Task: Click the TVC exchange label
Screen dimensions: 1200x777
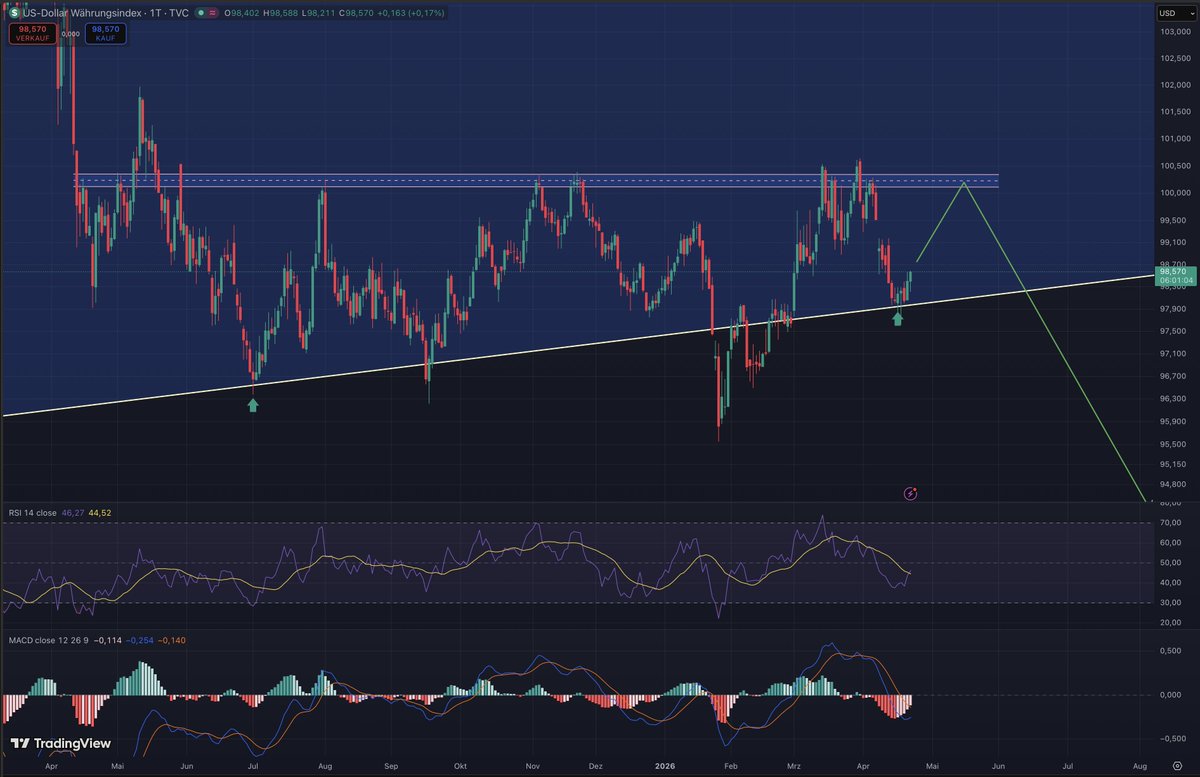Action: pyautogui.click(x=179, y=13)
